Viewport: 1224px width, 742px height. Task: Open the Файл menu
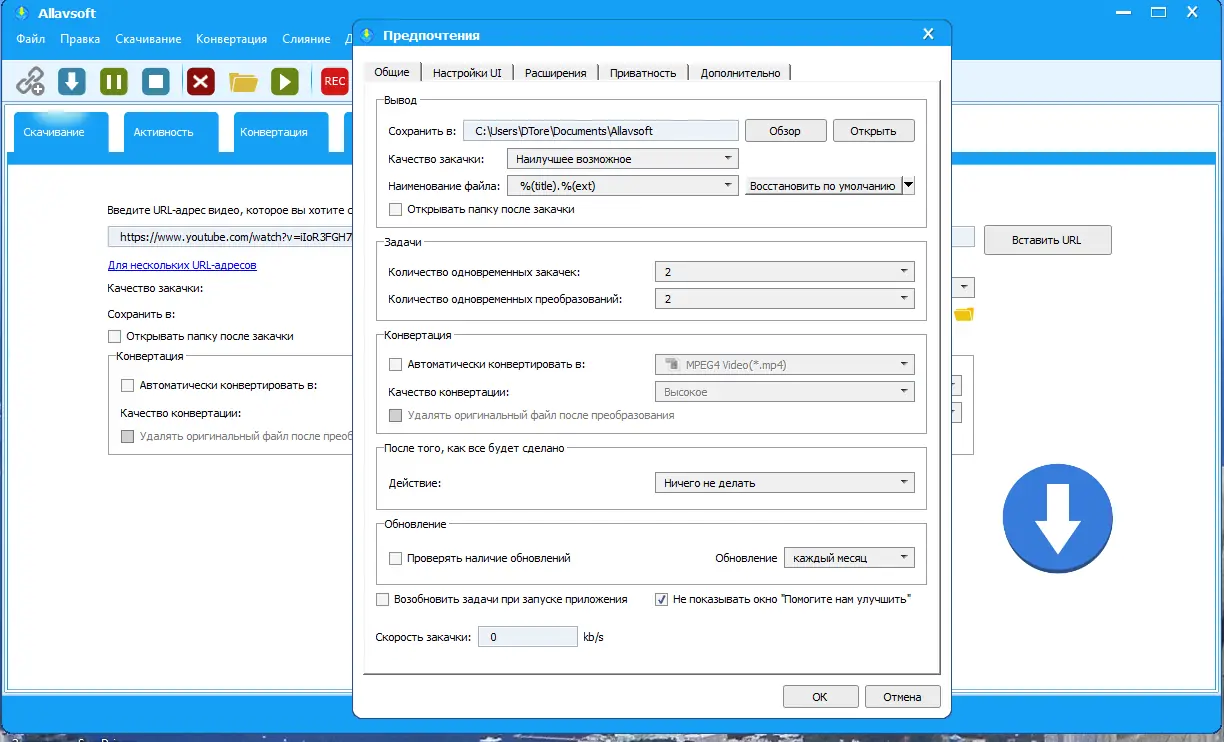31,39
